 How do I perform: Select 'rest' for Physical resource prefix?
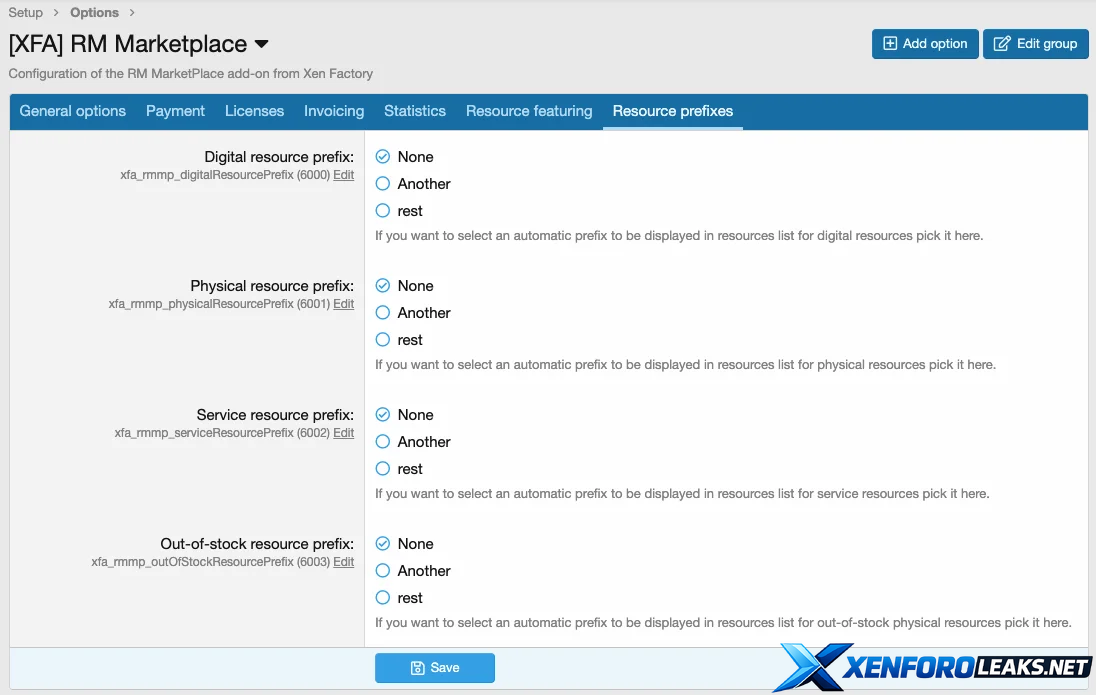pyautogui.click(x=383, y=340)
